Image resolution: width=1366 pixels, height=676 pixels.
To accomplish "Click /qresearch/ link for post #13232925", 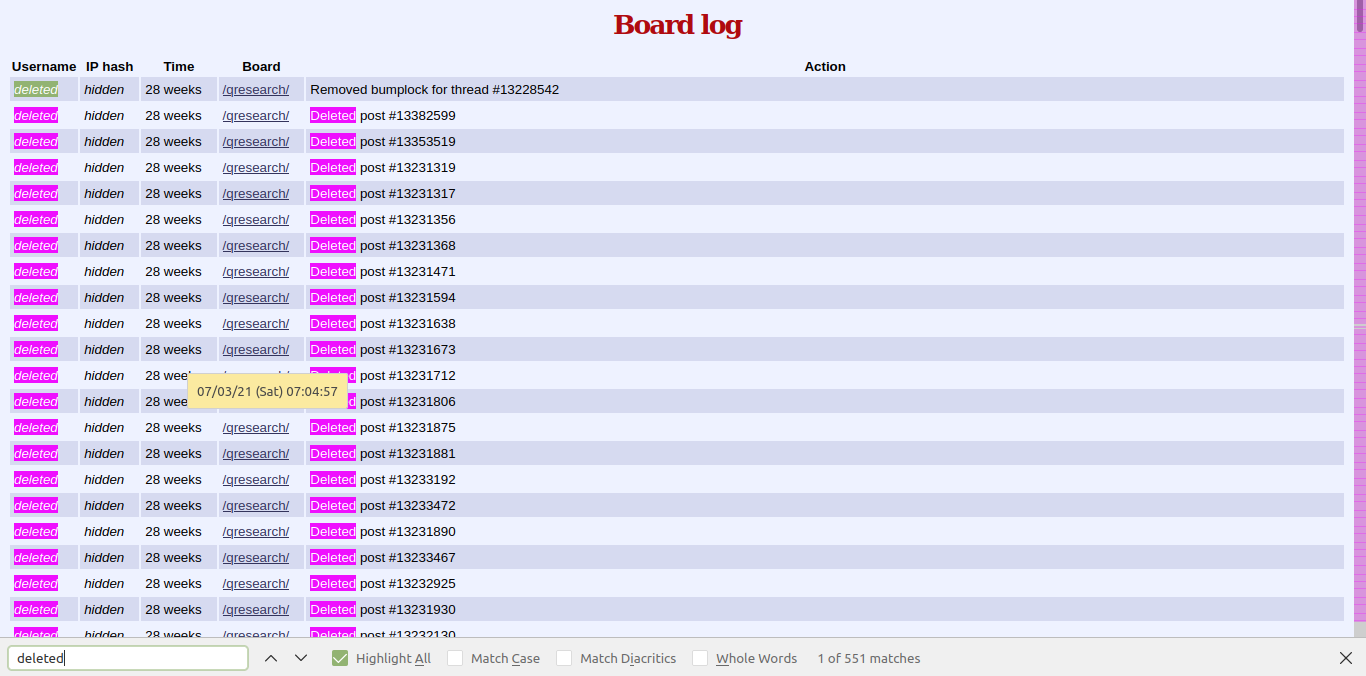I will point(256,584).
